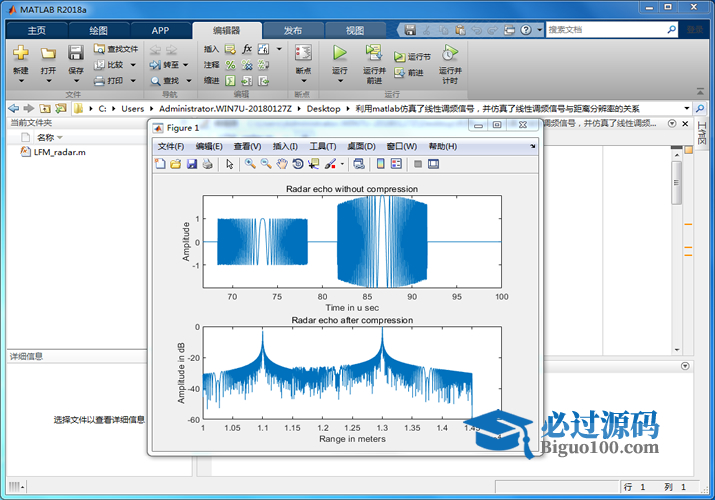Expand the current folder address bar dropdown

(687, 108)
